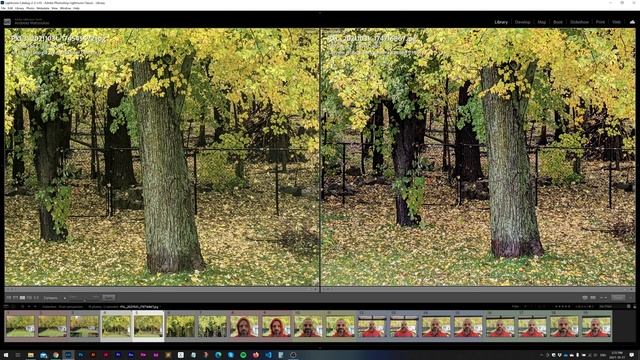The image size is (640, 360).
Task: Open the Photo menu
Action: point(30,8)
